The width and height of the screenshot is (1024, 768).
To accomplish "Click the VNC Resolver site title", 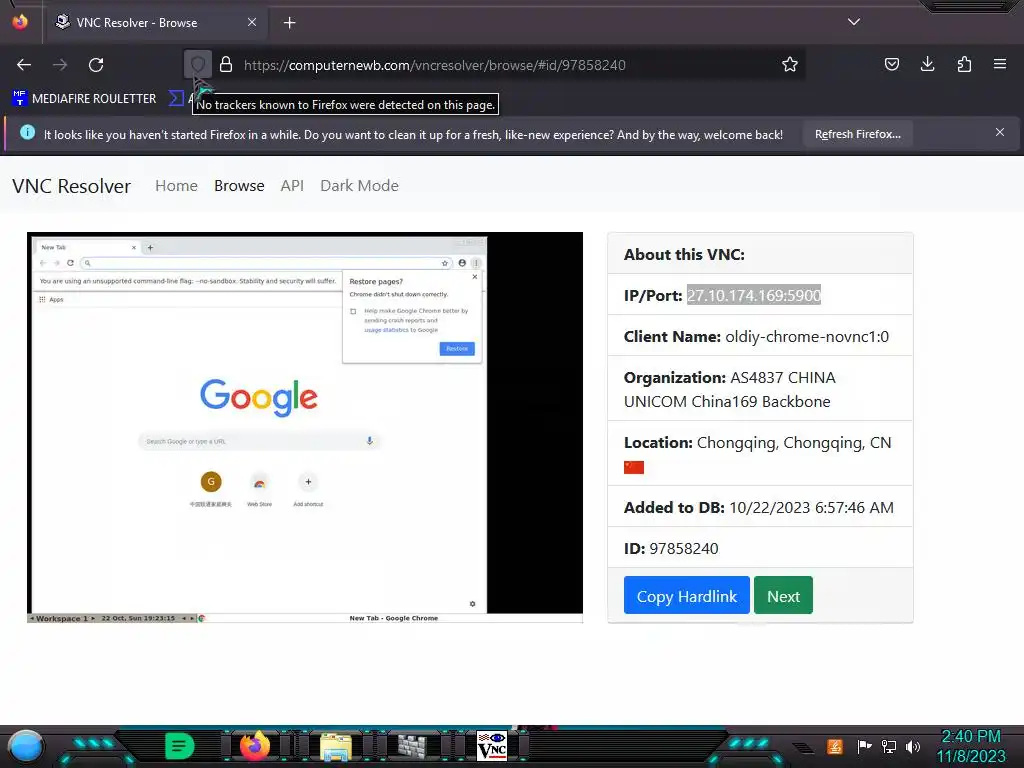I will [x=71, y=186].
